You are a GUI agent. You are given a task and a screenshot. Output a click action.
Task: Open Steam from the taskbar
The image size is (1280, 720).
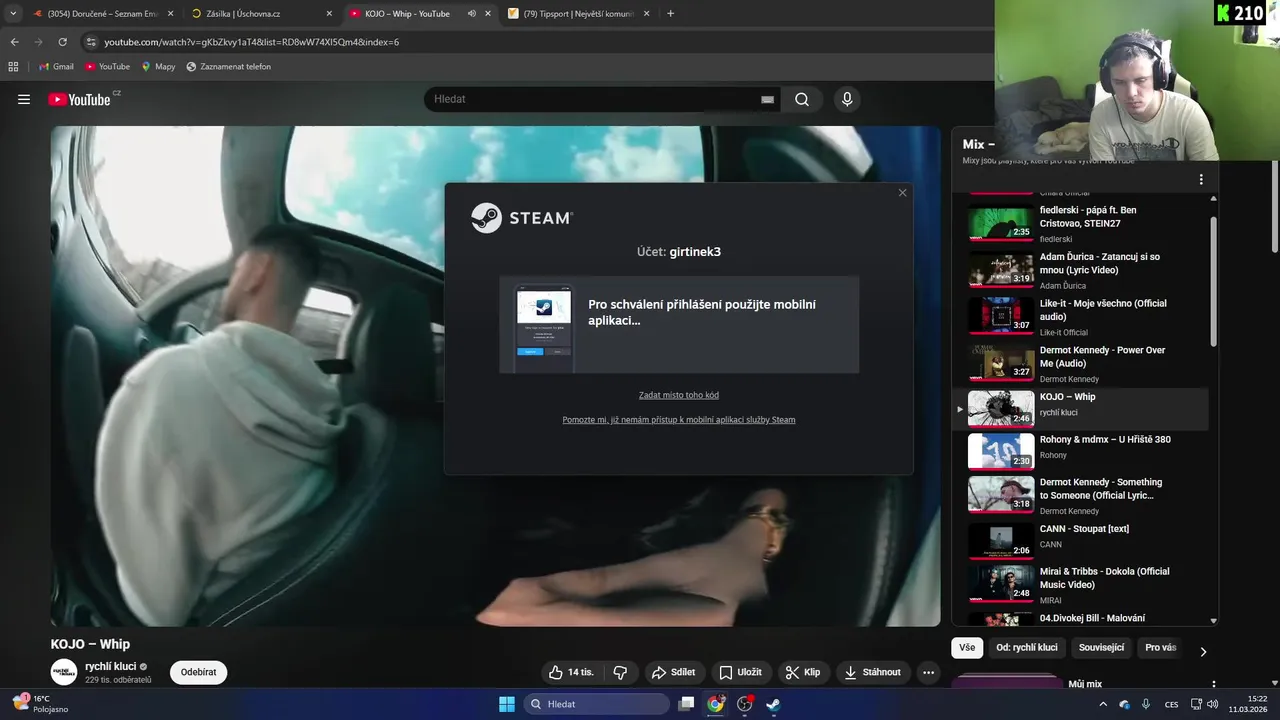coord(773,704)
